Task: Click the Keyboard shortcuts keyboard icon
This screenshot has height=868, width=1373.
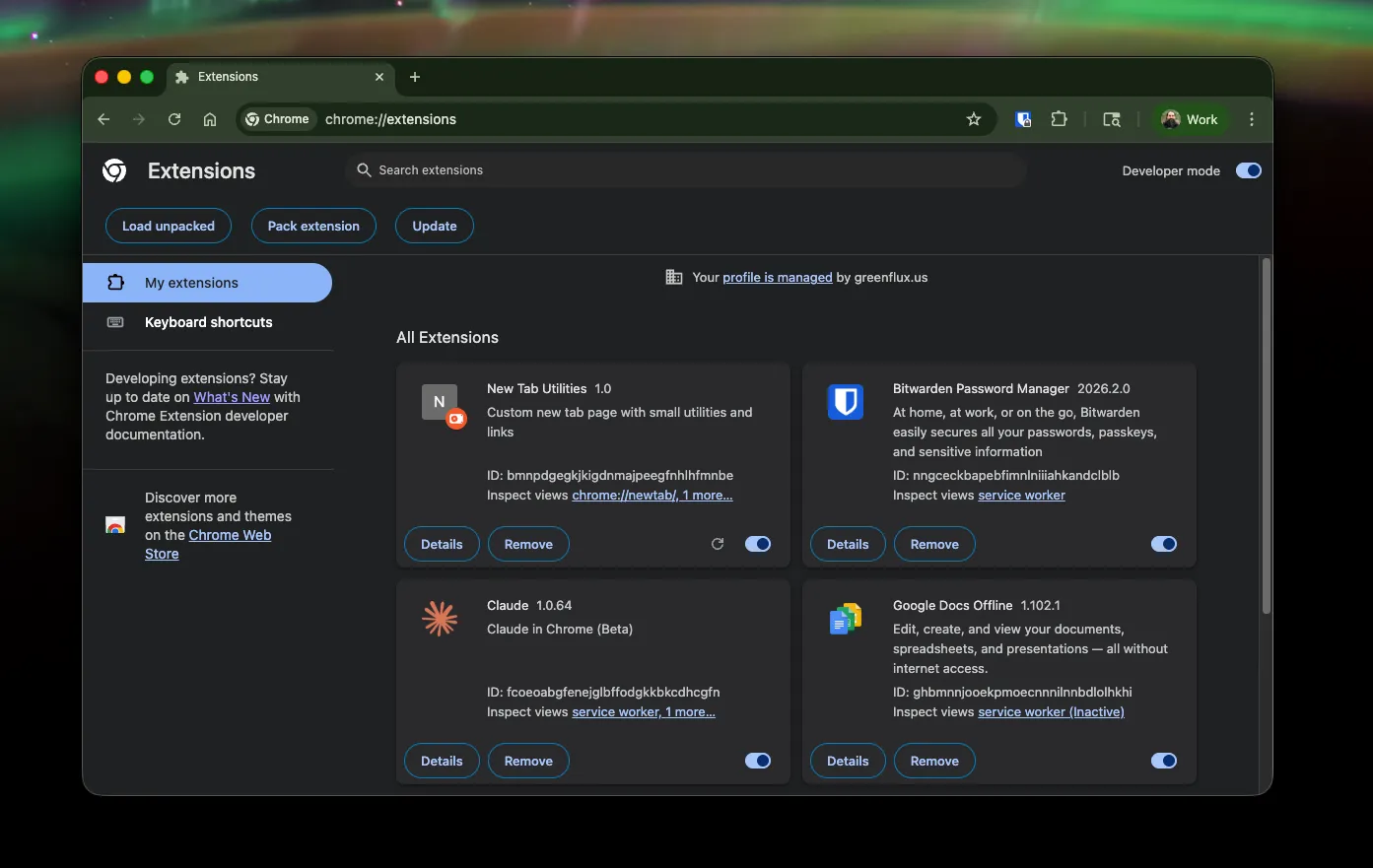Action: tap(115, 322)
